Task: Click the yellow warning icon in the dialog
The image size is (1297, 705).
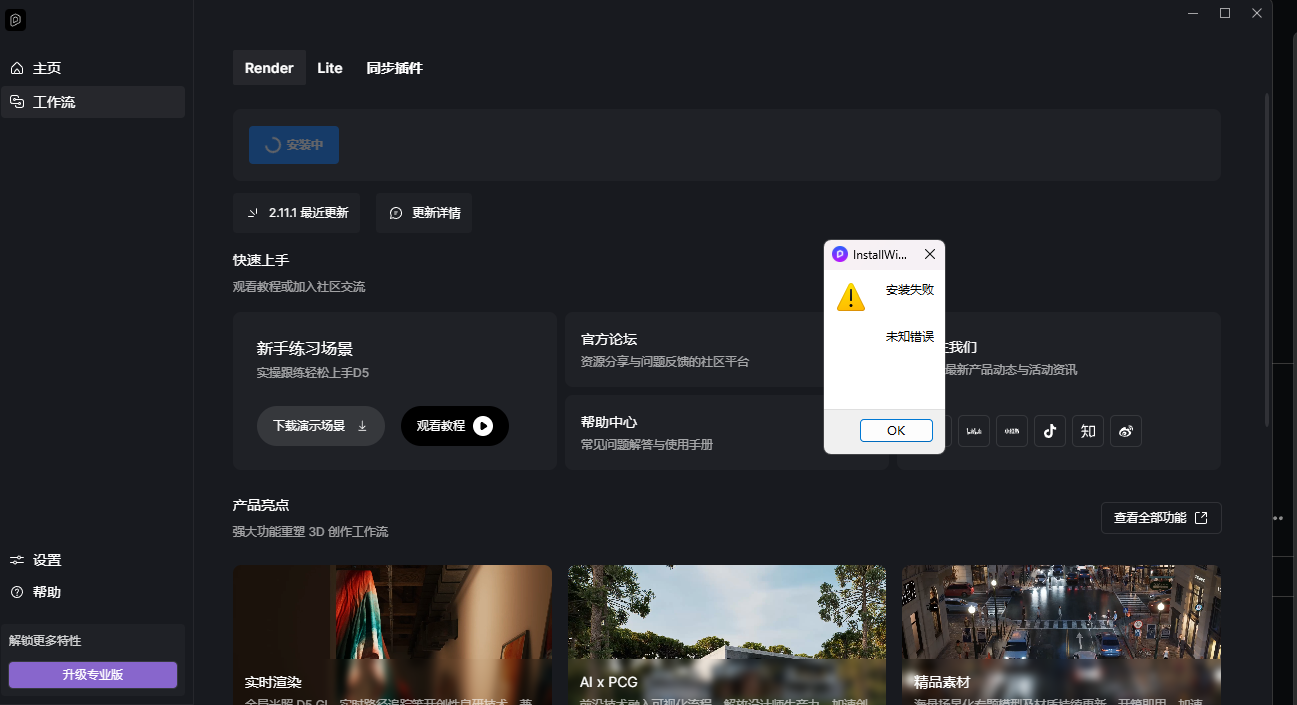Action: tap(850, 297)
